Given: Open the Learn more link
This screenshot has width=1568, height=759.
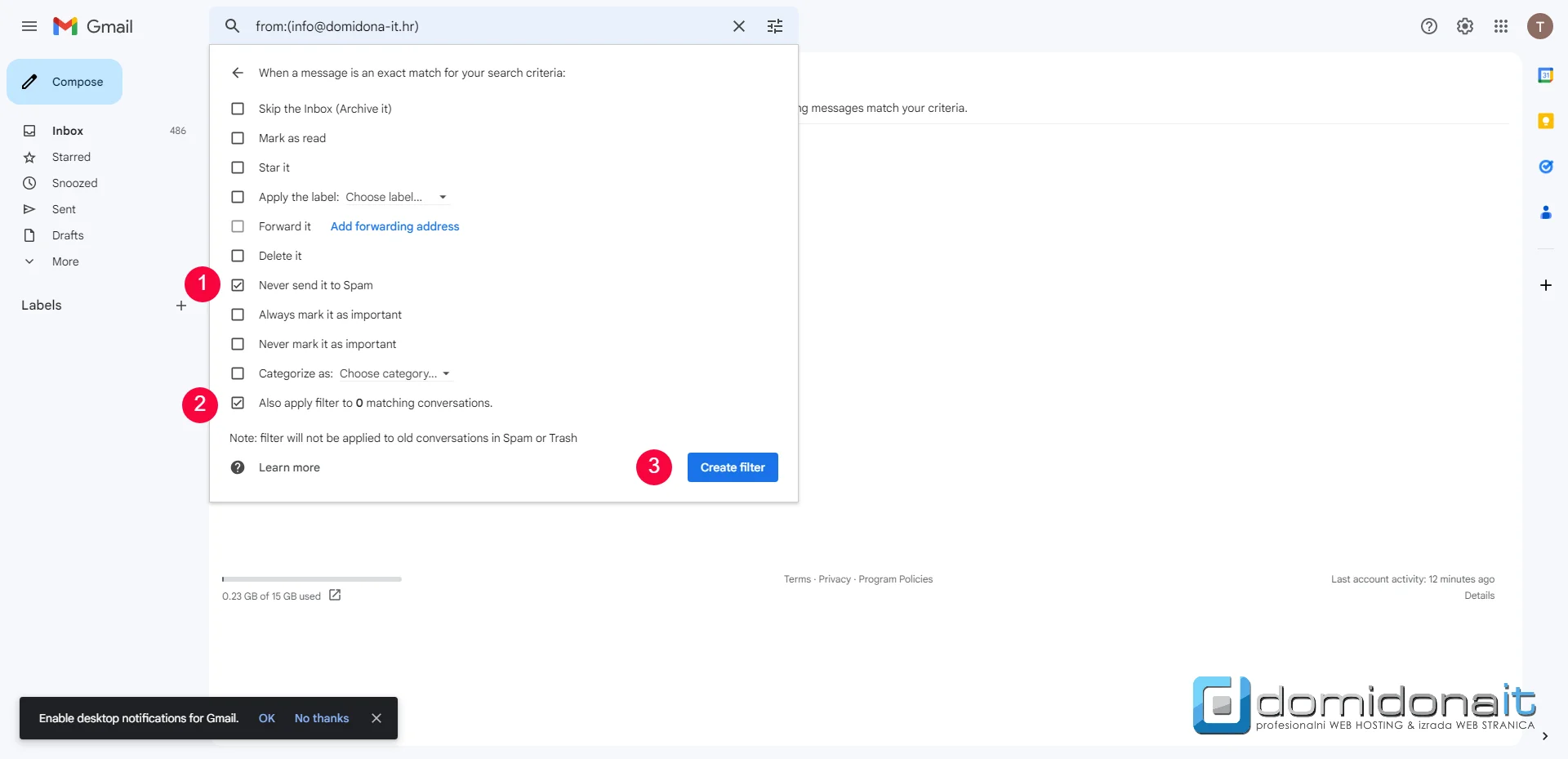Looking at the screenshot, I should (289, 467).
